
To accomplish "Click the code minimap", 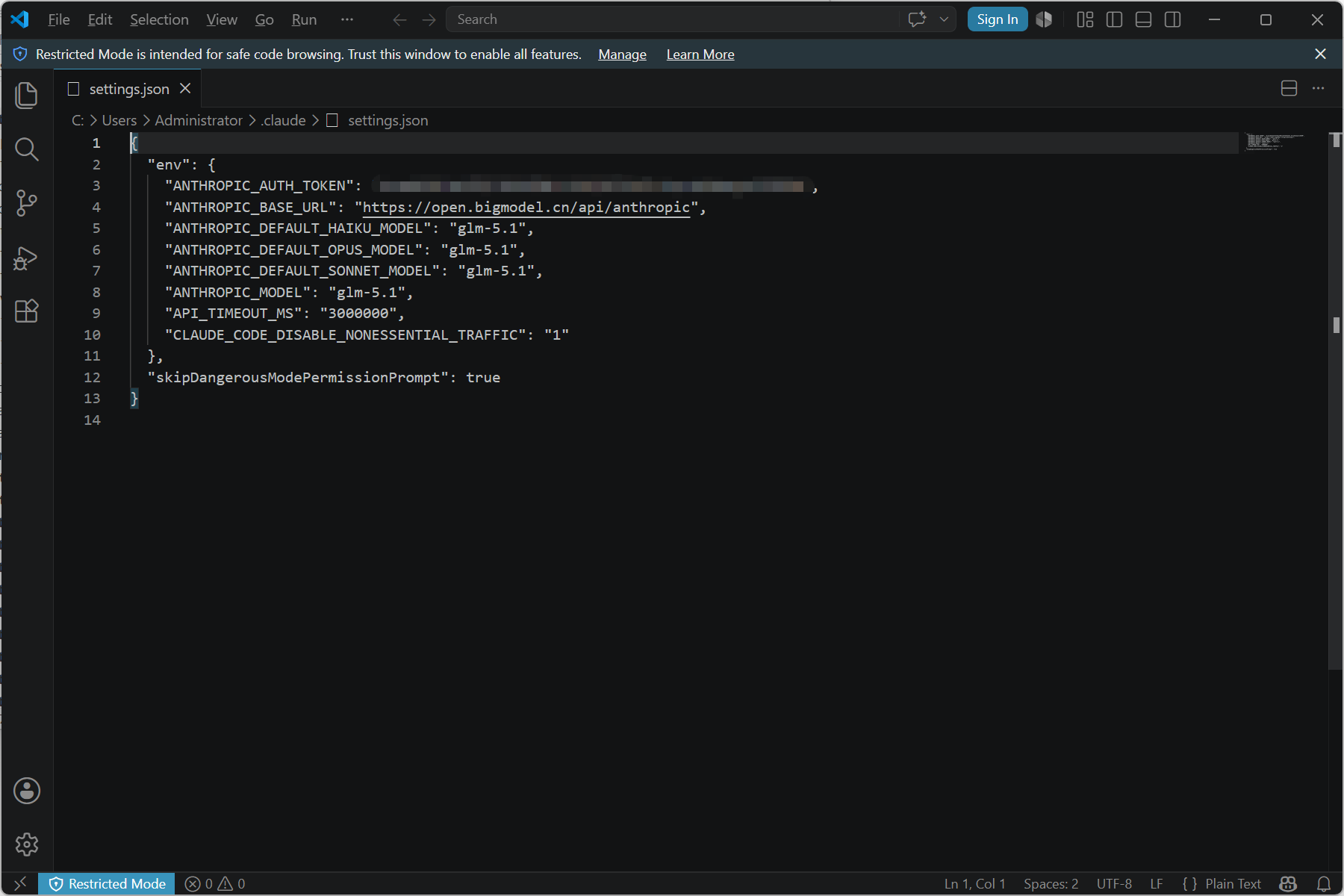I will pos(1275,142).
